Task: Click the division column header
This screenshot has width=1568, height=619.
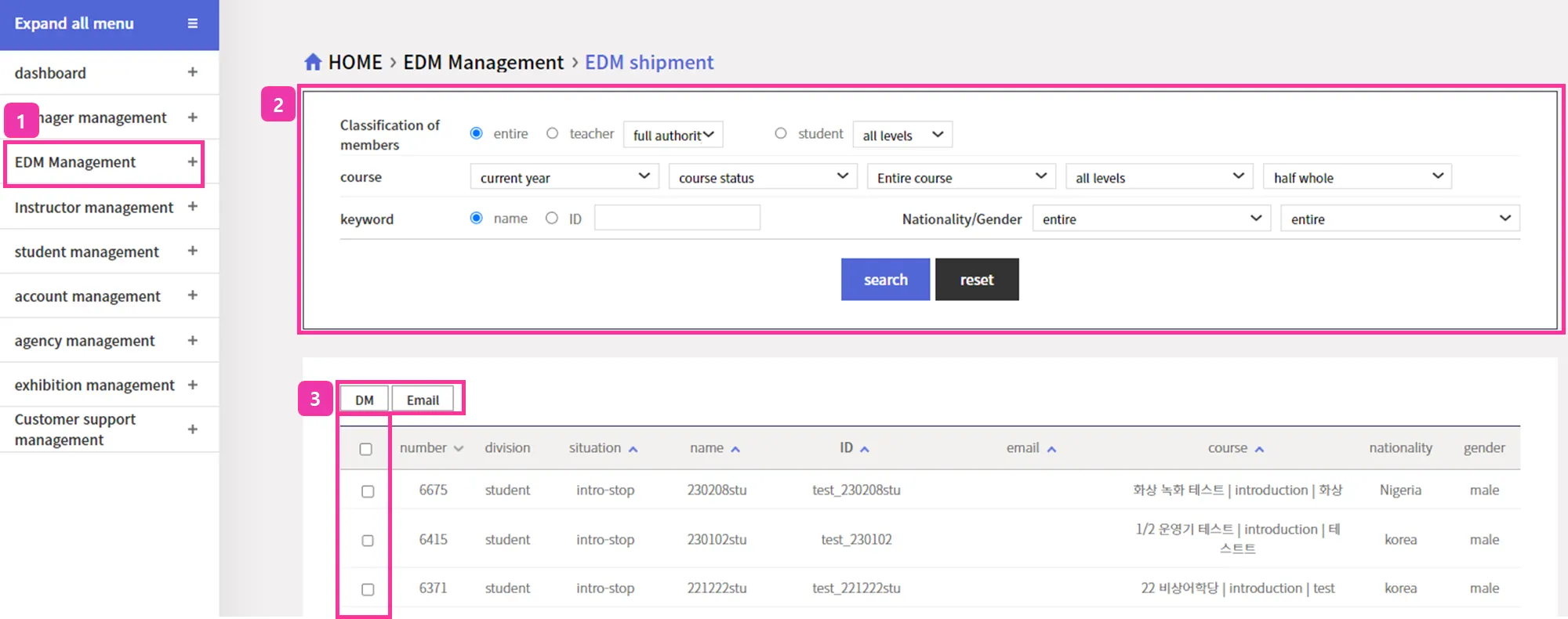Action: (507, 448)
